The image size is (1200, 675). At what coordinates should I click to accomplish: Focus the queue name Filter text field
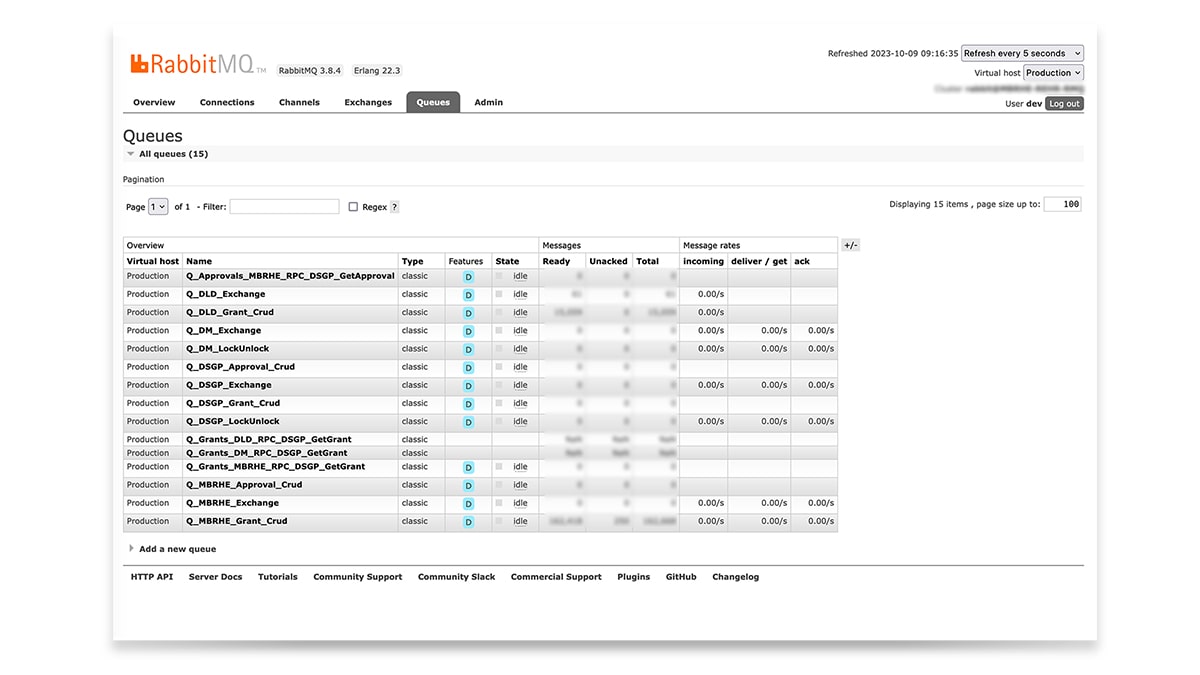[x=284, y=206]
